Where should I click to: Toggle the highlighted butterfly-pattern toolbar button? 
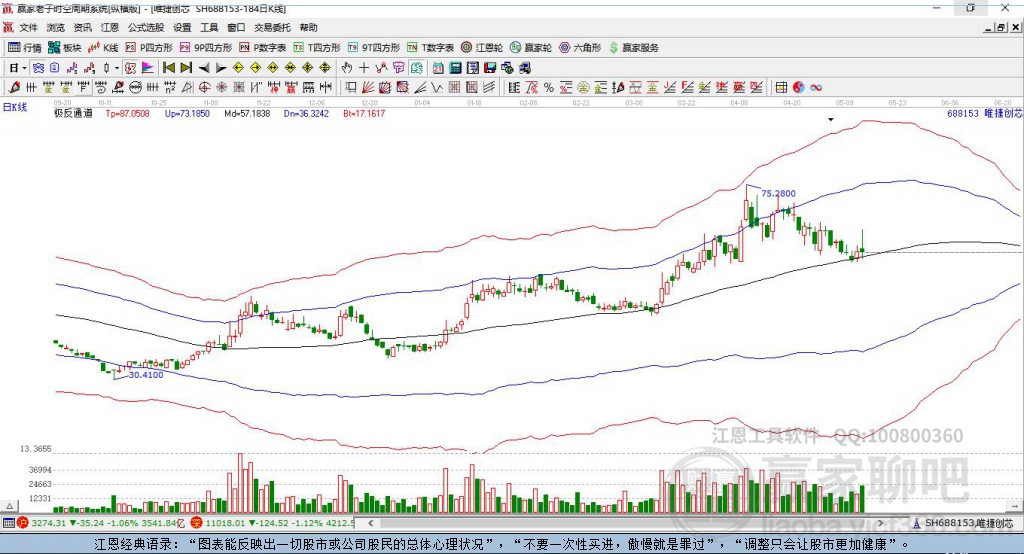pos(39,67)
